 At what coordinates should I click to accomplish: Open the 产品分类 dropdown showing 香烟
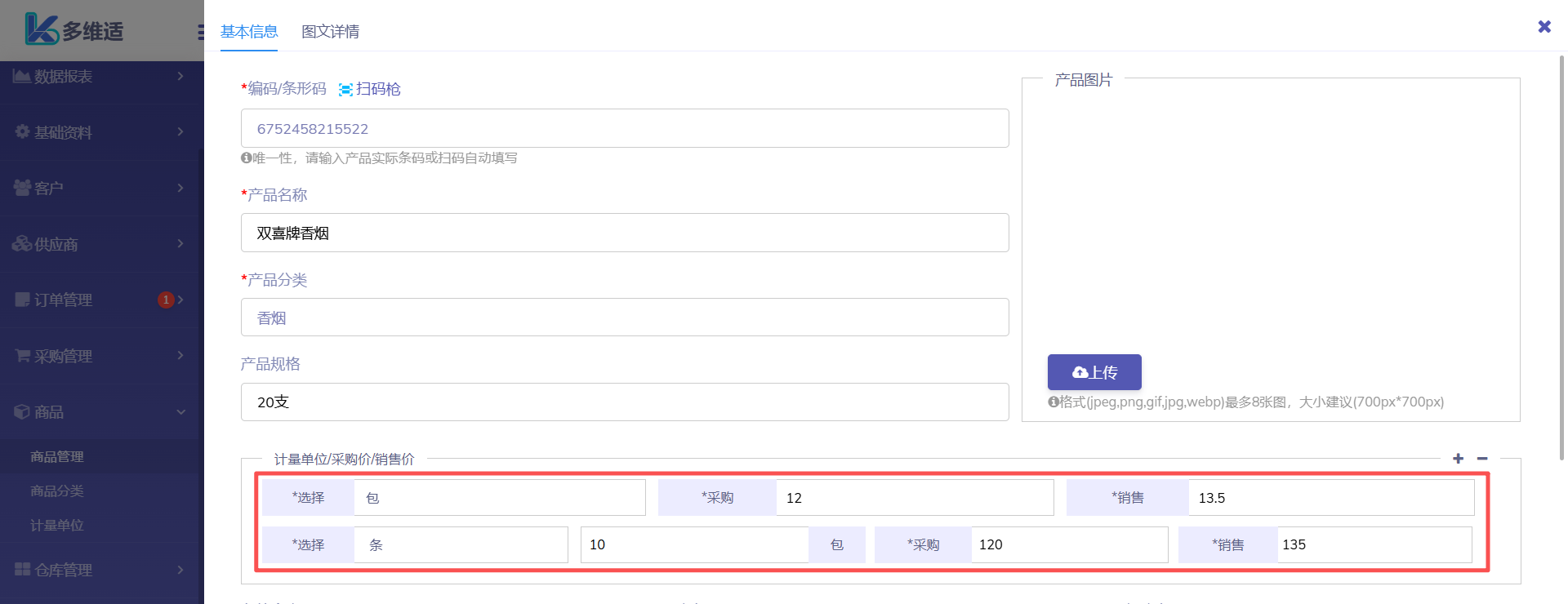[624, 318]
